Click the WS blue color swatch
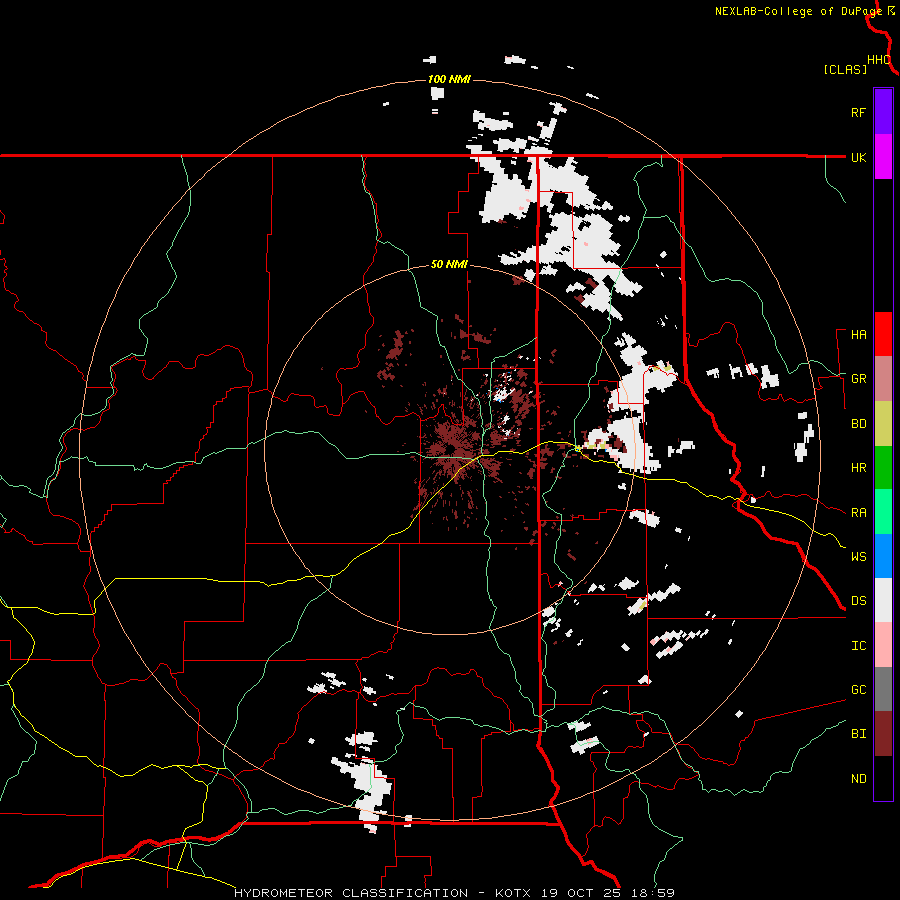The height and width of the screenshot is (900, 900). click(883, 556)
